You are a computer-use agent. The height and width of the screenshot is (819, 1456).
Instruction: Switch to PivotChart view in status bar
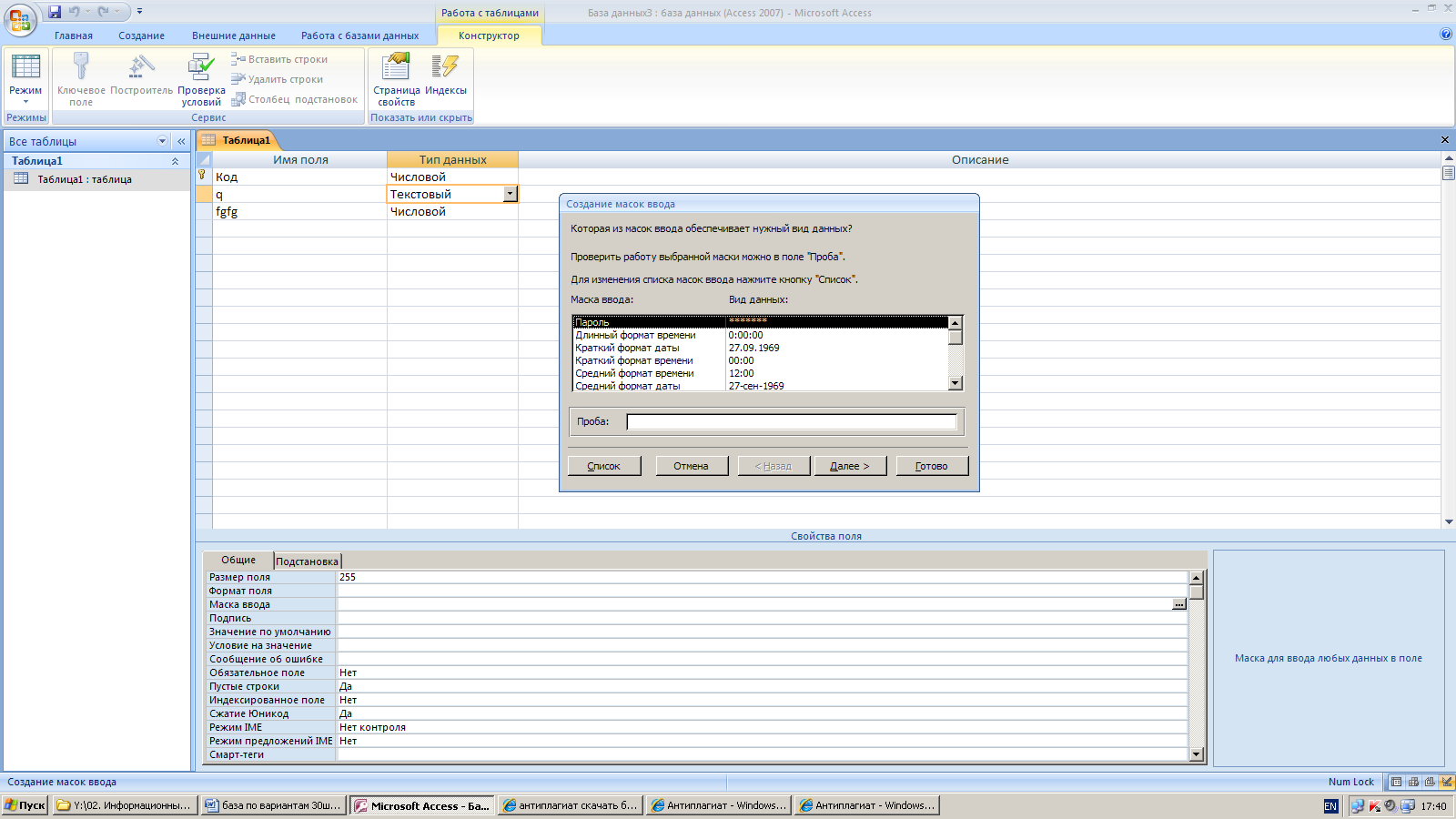pos(1430,782)
